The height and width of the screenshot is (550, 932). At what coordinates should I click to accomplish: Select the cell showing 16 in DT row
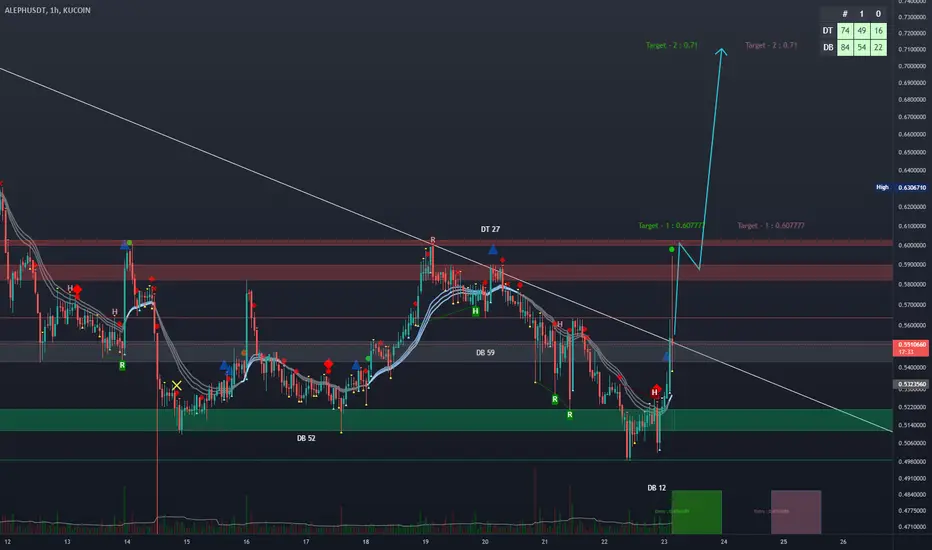click(878, 31)
